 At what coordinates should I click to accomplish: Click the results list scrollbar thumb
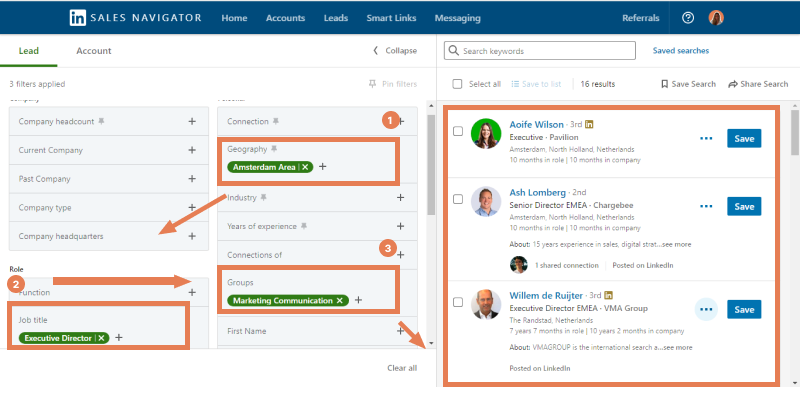[795, 133]
